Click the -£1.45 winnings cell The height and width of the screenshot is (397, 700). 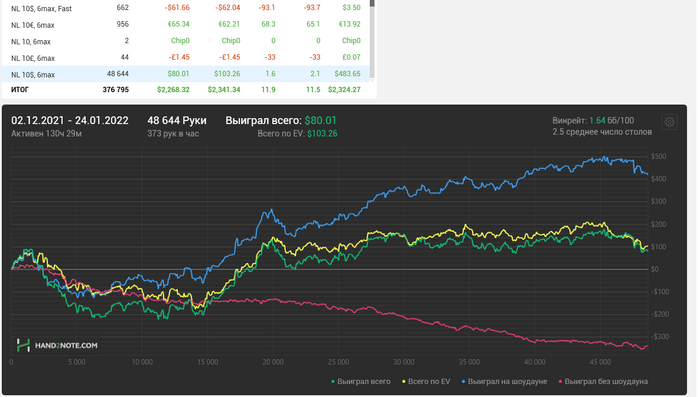pyautogui.click(x=179, y=57)
